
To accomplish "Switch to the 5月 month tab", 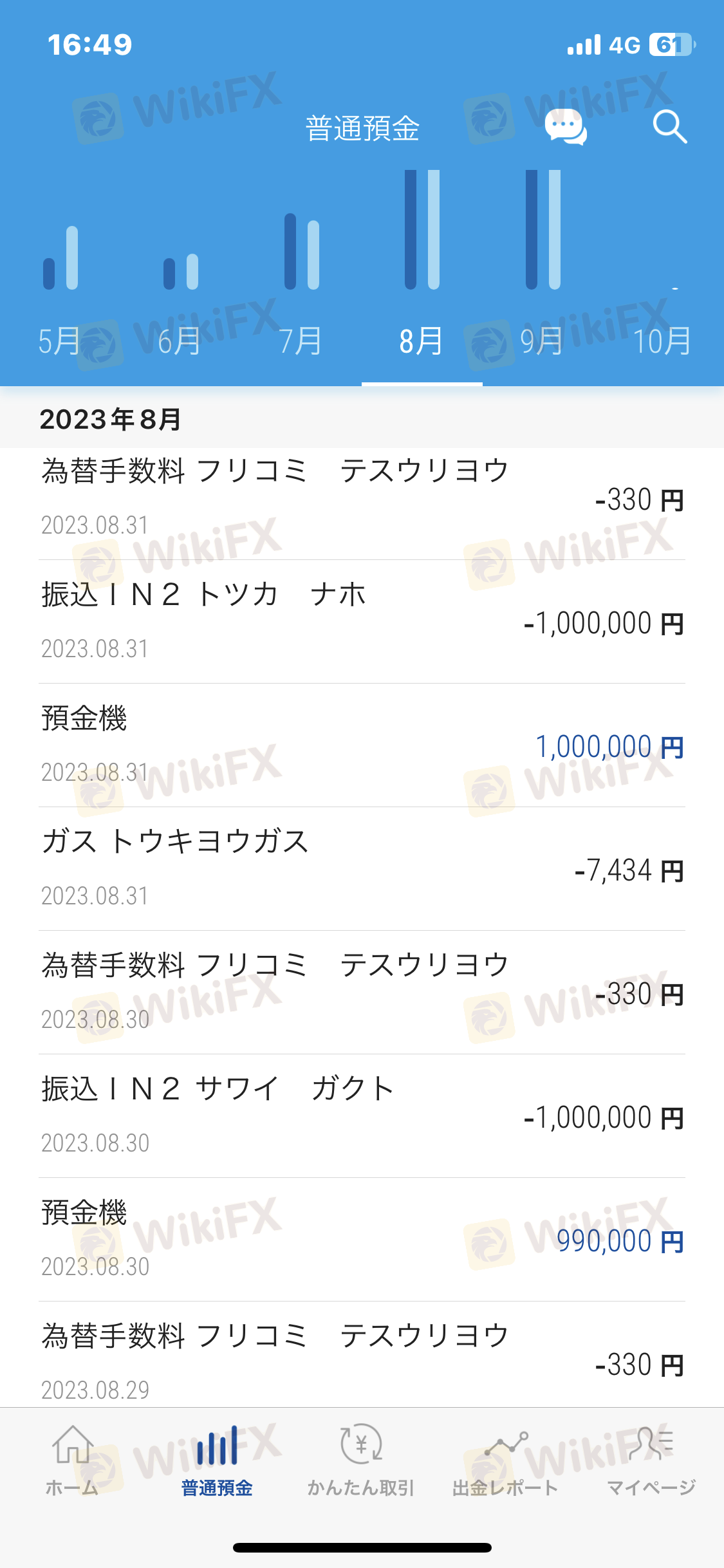I will point(59,341).
